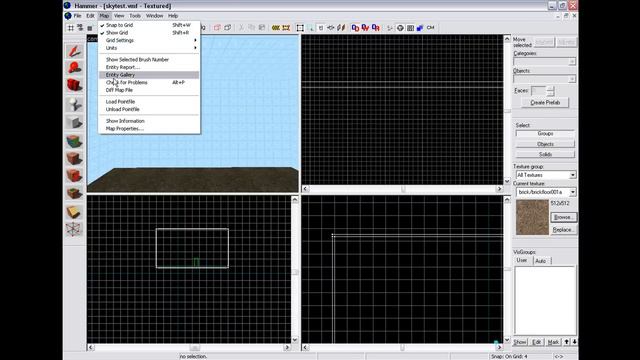Click the Browse... texture button

563,217
